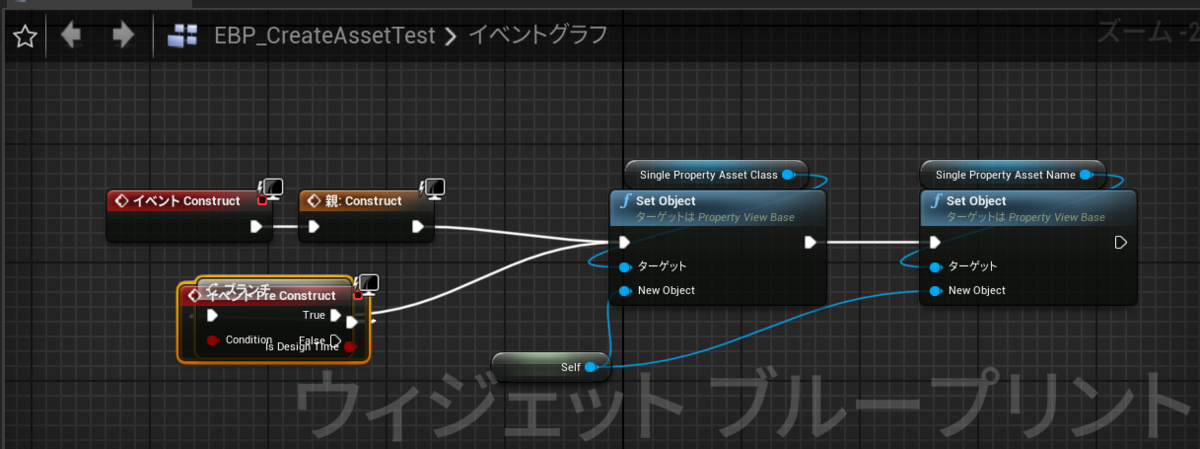Screen dimensions: 1200x449
Task: Go forward with the right arrow
Action: [123, 36]
